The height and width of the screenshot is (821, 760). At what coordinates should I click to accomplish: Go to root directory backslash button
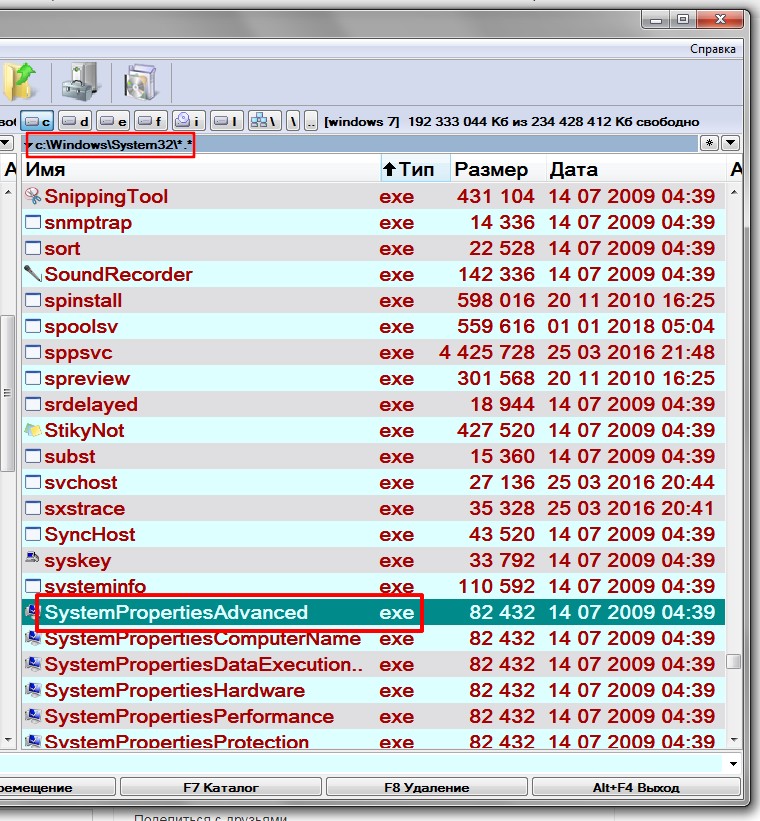click(x=293, y=121)
